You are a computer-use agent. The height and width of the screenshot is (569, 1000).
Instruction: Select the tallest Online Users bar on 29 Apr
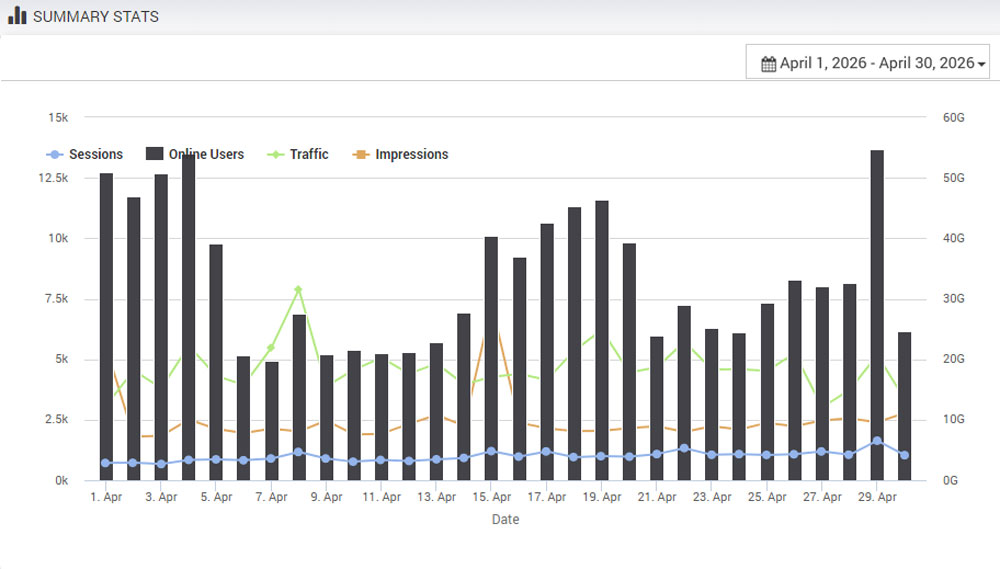click(x=877, y=300)
